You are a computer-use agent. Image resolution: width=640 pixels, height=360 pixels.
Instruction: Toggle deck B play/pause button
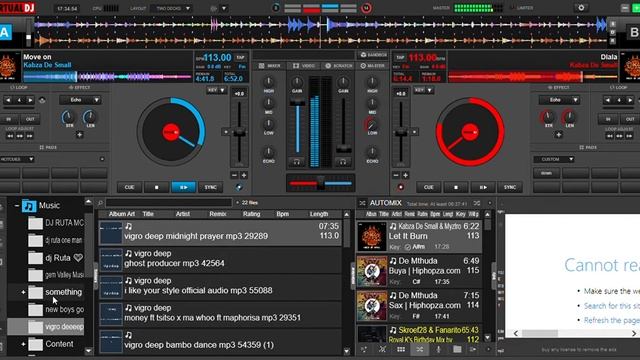pos(483,187)
